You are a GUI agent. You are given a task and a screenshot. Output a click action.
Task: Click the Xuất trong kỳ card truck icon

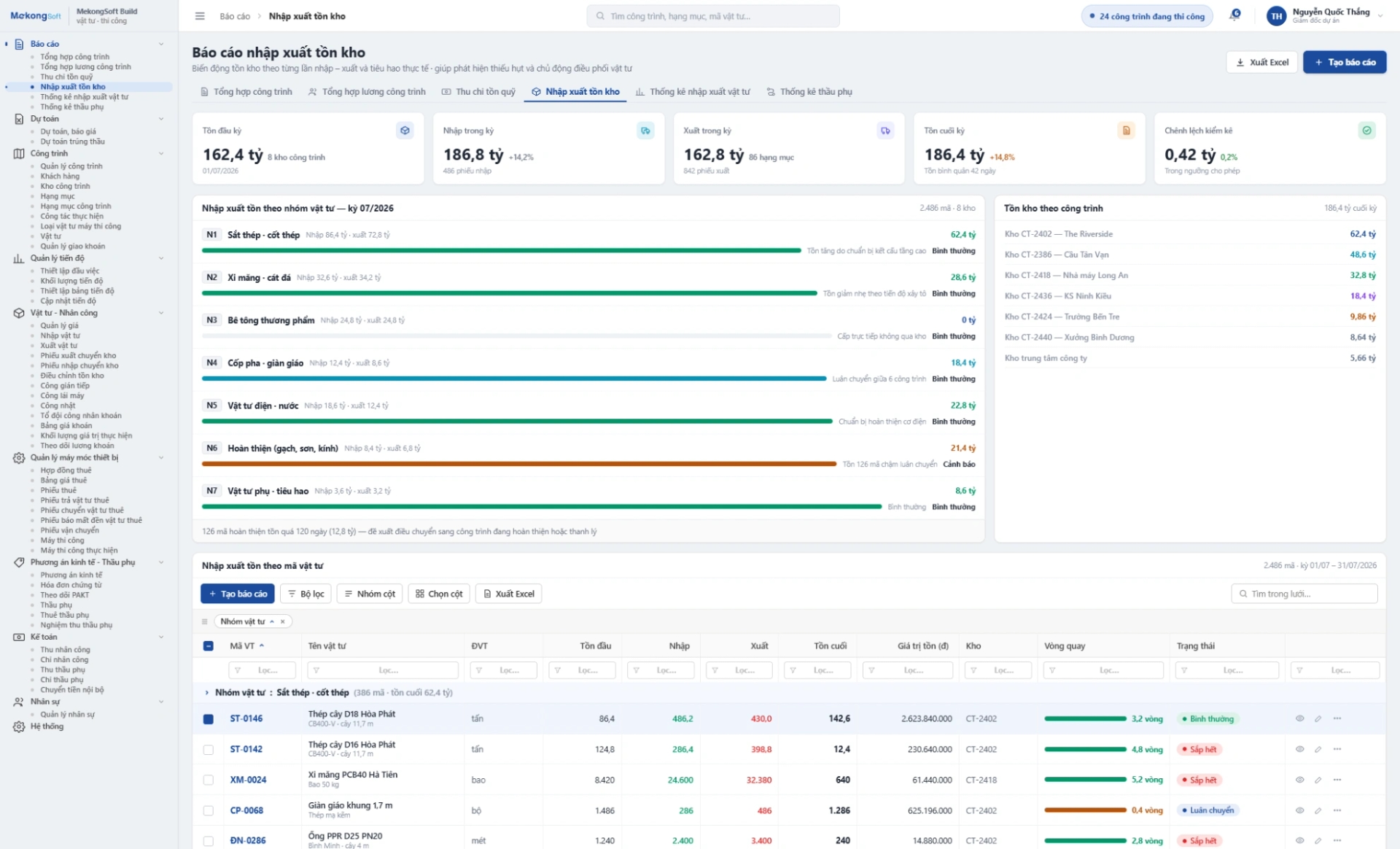[885, 131]
